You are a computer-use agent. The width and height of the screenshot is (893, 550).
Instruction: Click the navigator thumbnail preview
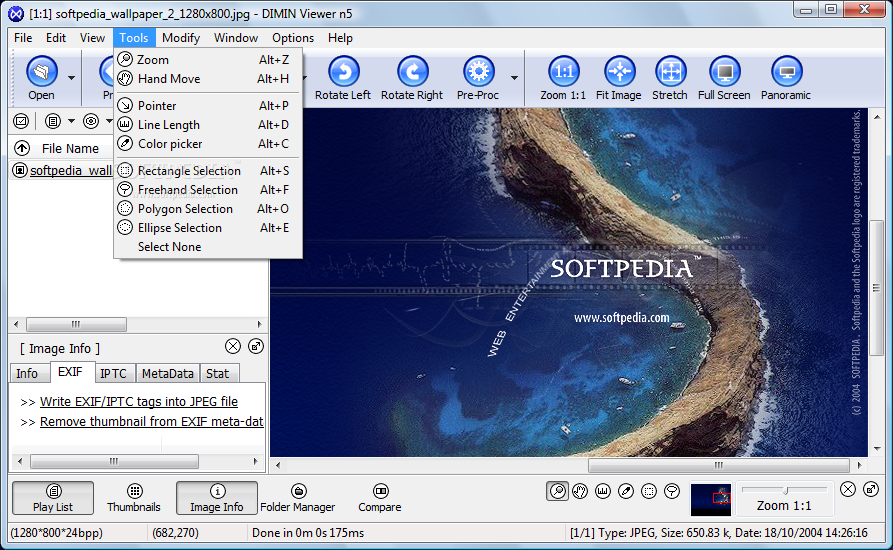[x=711, y=500]
